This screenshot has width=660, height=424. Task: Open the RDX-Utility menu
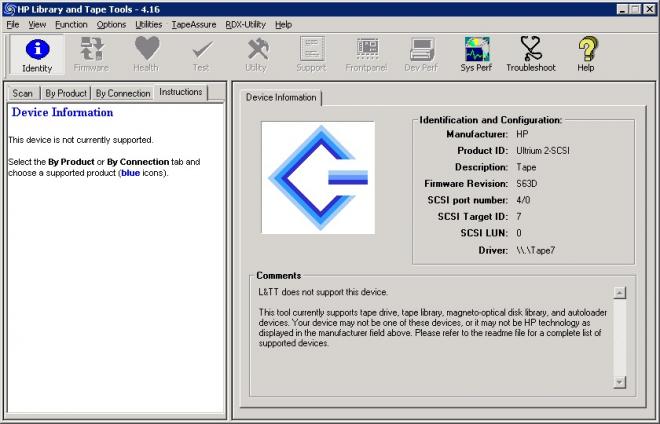(x=245, y=25)
